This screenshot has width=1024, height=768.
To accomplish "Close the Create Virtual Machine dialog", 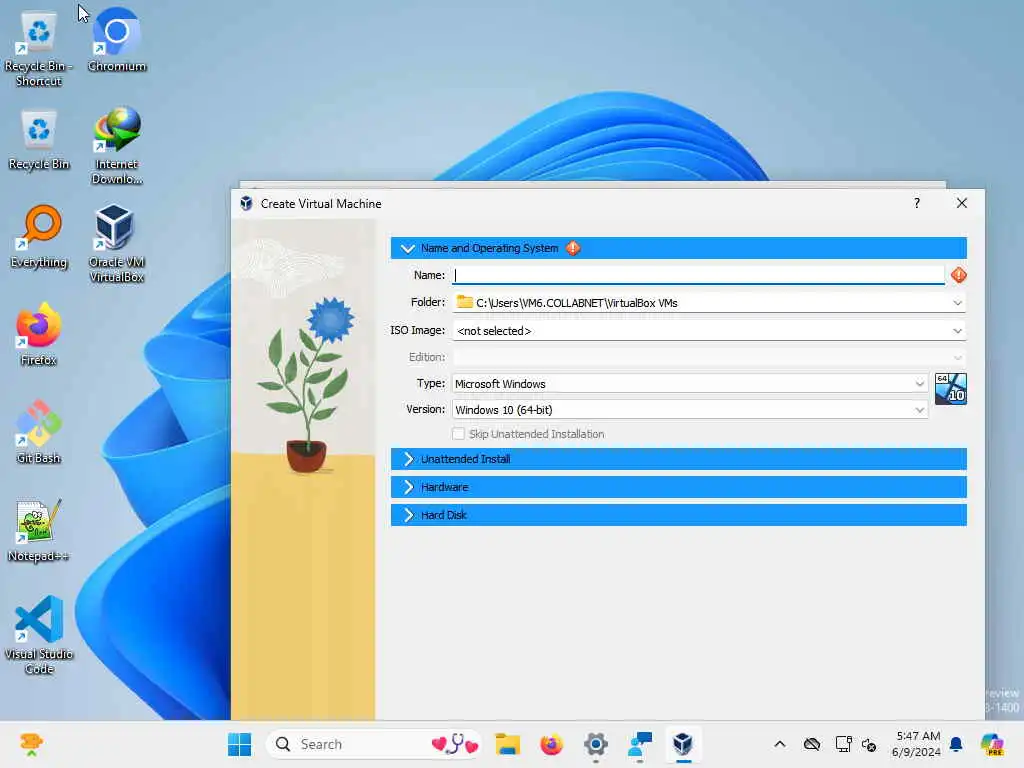I will pyautogui.click(x=961, y=203).
